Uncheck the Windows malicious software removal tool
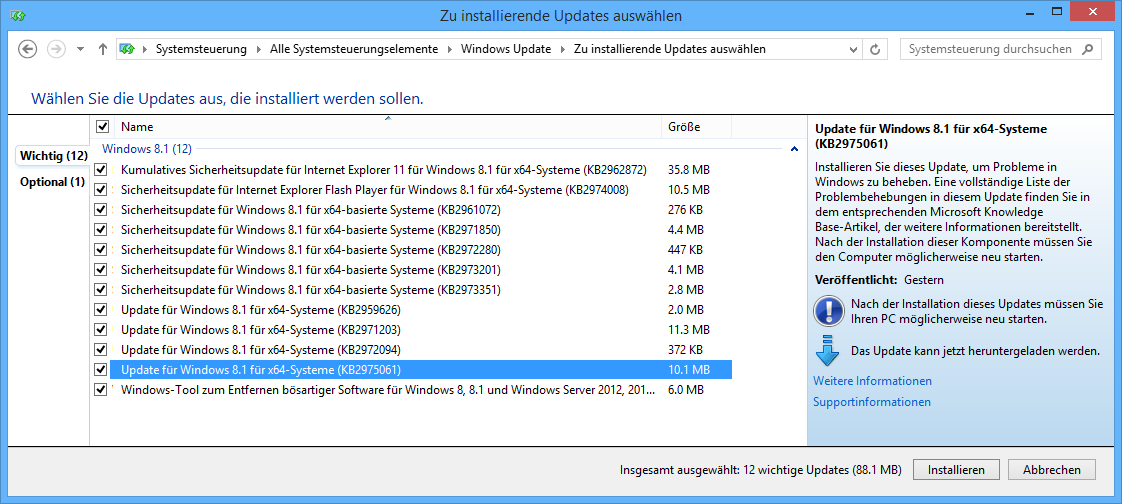Screen dimensions: 1122x504 coord(101,390)
